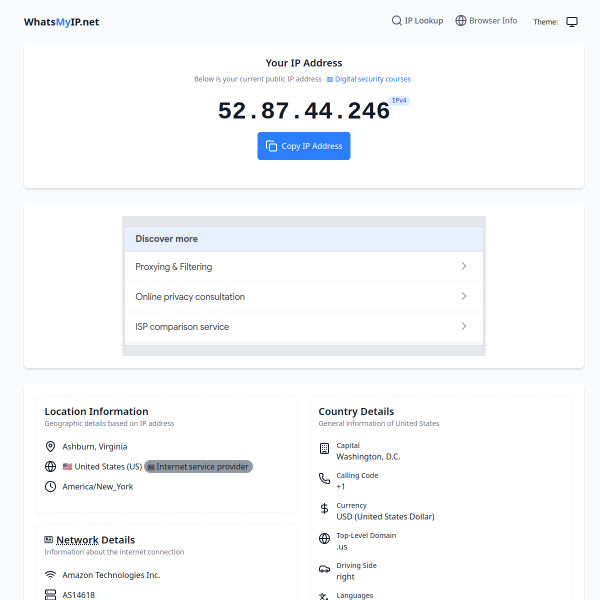Click the globe icon by United States
The height and width of the screenshot is (600, 600).
tap(50, 466)
